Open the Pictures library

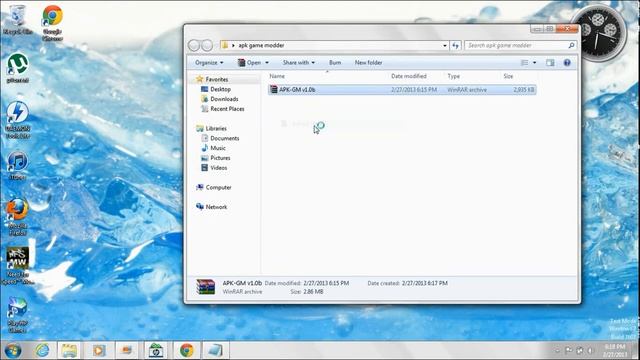[x=220, y=158]
